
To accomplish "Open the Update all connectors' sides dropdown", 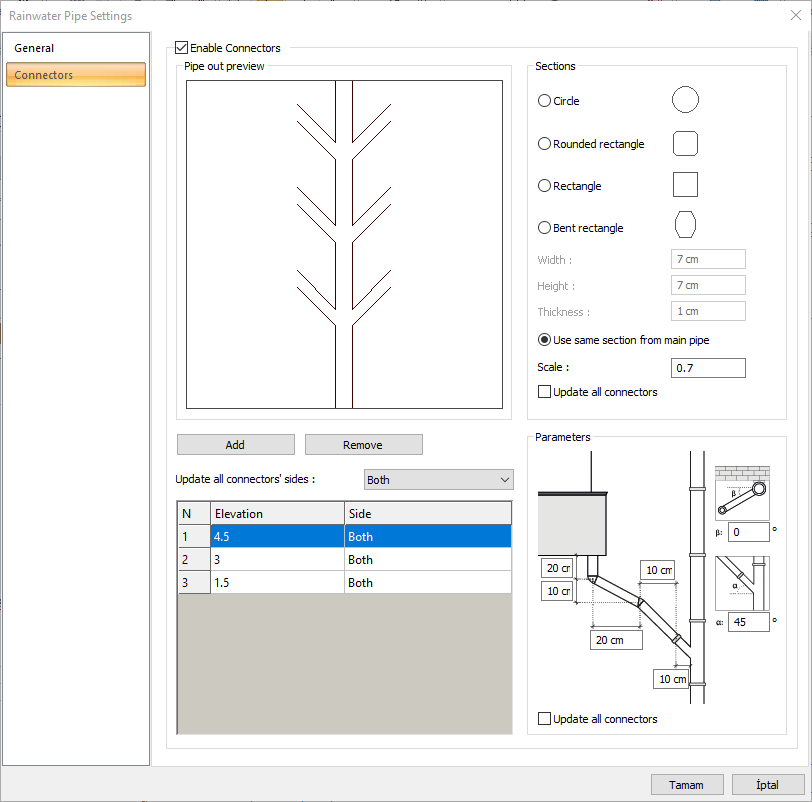I will pos(438,480).
